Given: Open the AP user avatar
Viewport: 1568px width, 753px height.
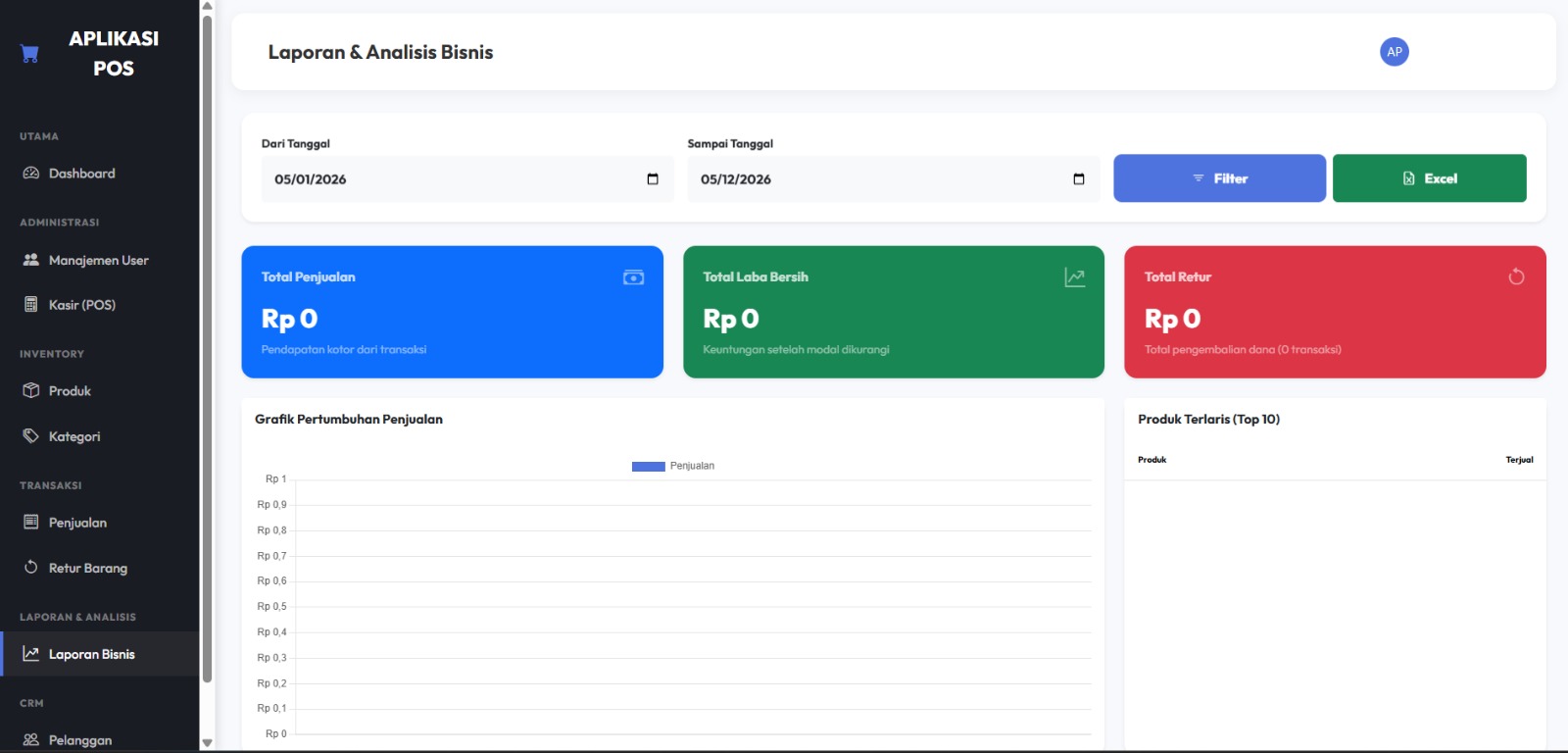Looking at the screenshot, I should (1394, 51).
